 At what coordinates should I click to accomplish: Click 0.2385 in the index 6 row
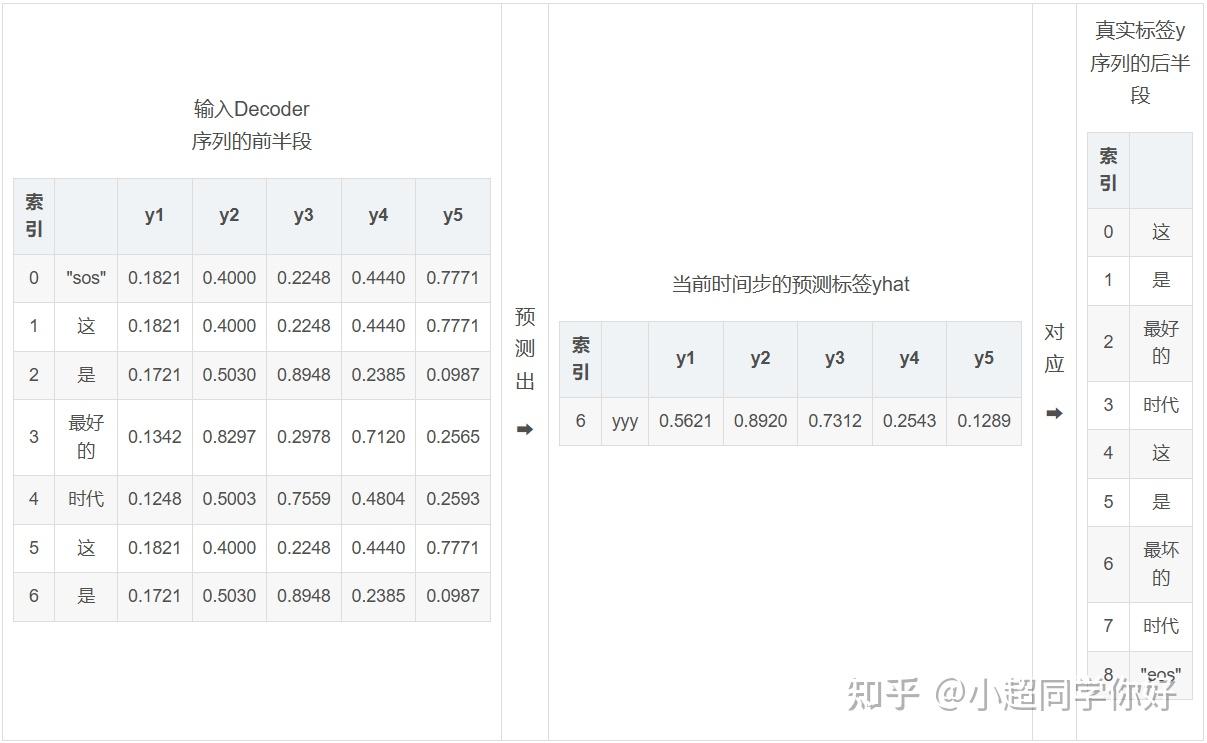(x=378, y=596)
